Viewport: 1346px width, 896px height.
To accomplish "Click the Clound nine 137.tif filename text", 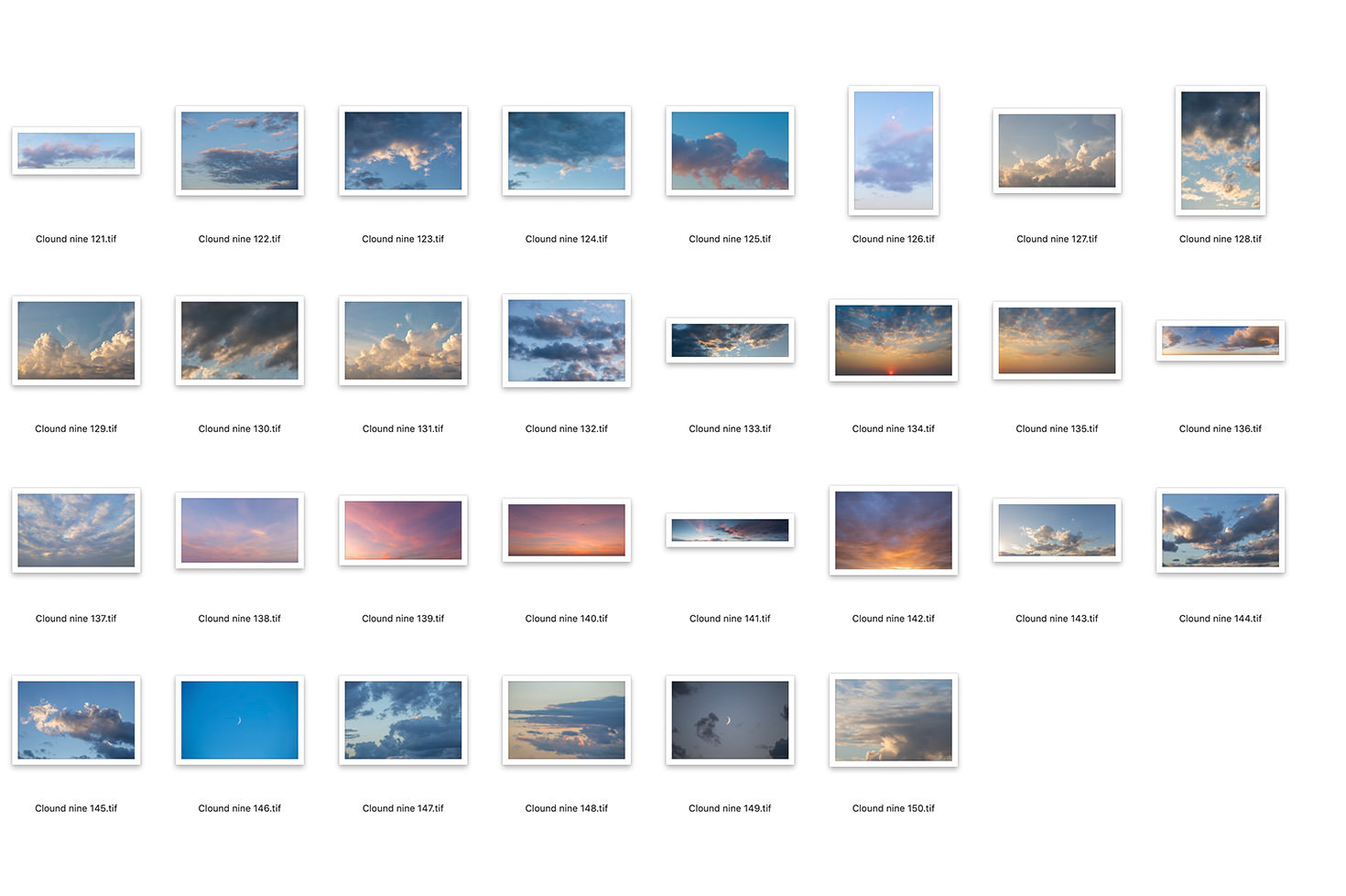I will tap(76, 619).
